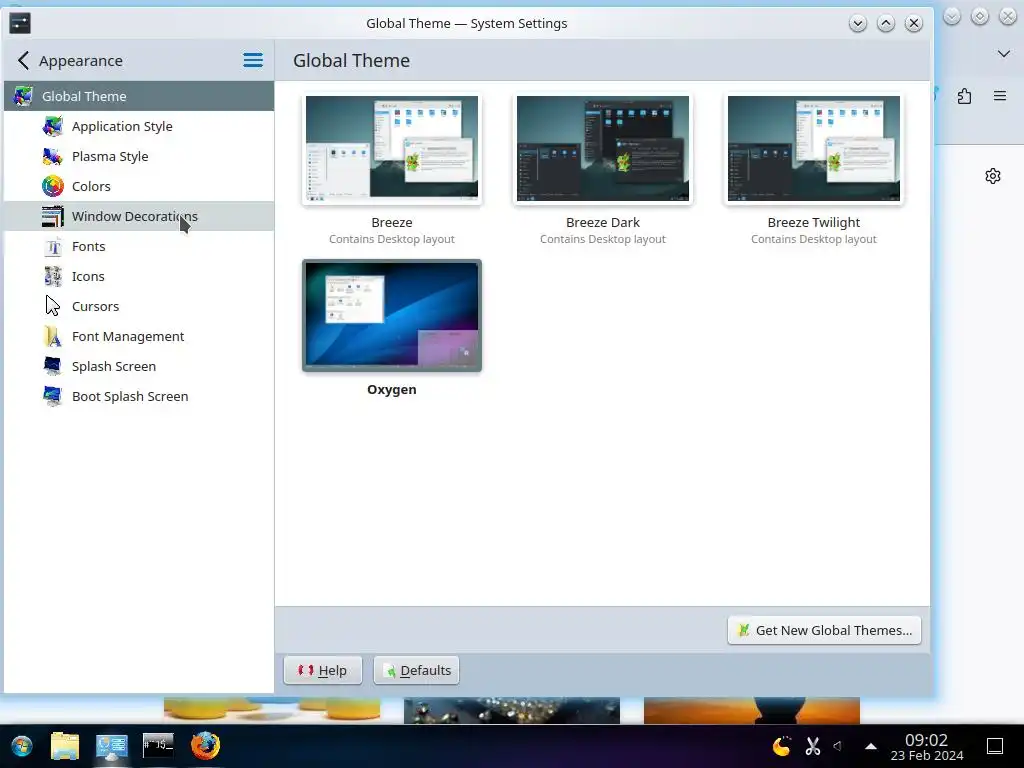Click the Fonts icon in sidebar

coord(53,246)
